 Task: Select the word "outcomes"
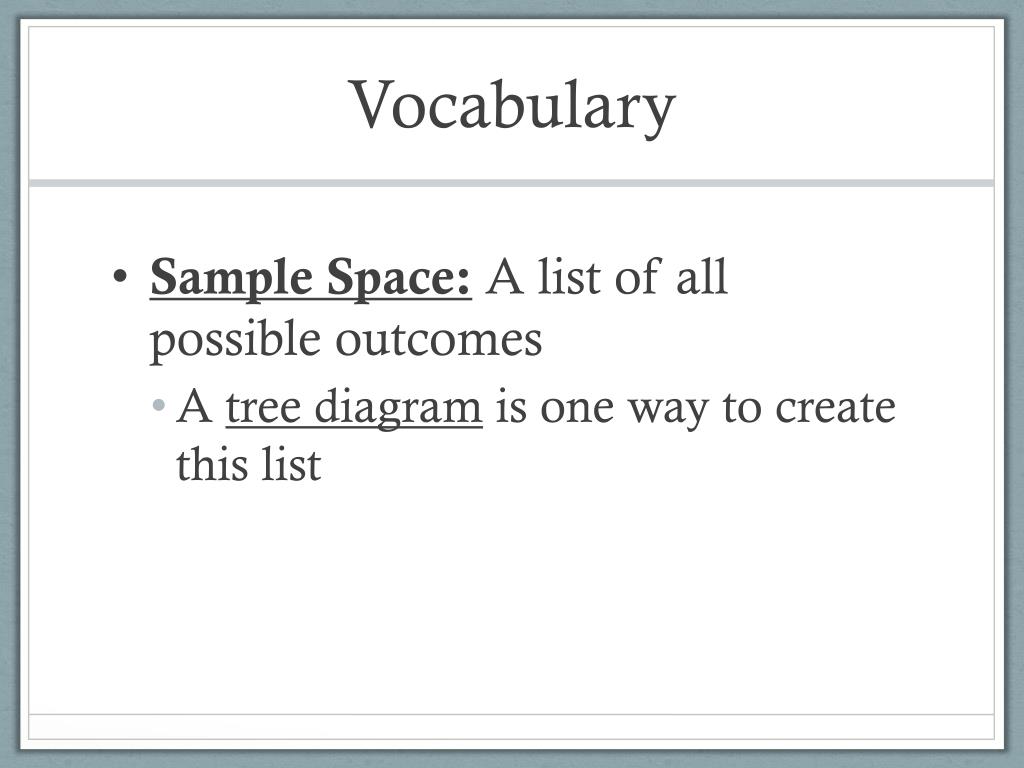tap(439, 340)
